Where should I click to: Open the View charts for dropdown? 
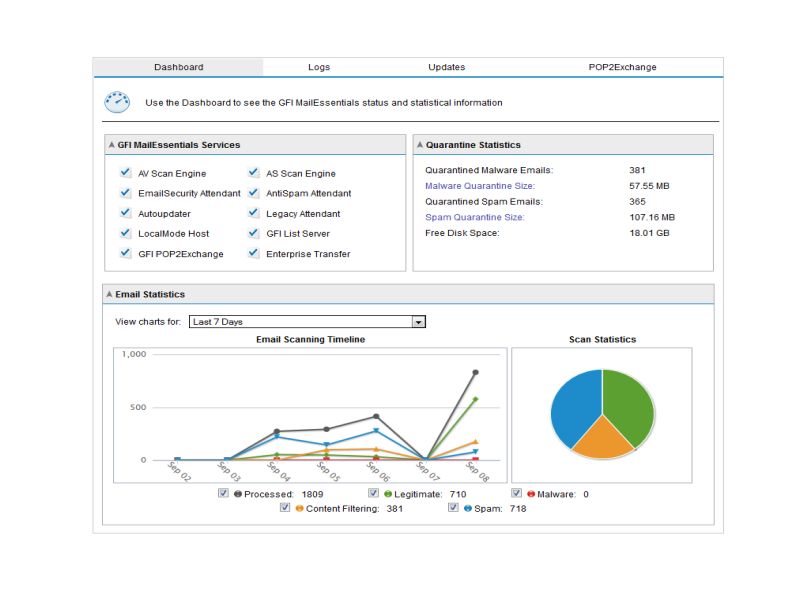pyautogui.click(x=307, y=322)
